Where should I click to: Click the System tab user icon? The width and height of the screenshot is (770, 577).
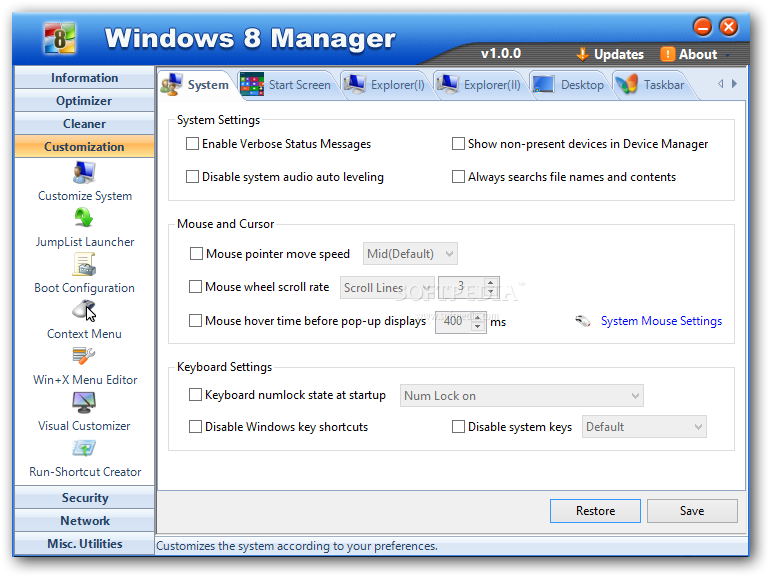[172, 84]
